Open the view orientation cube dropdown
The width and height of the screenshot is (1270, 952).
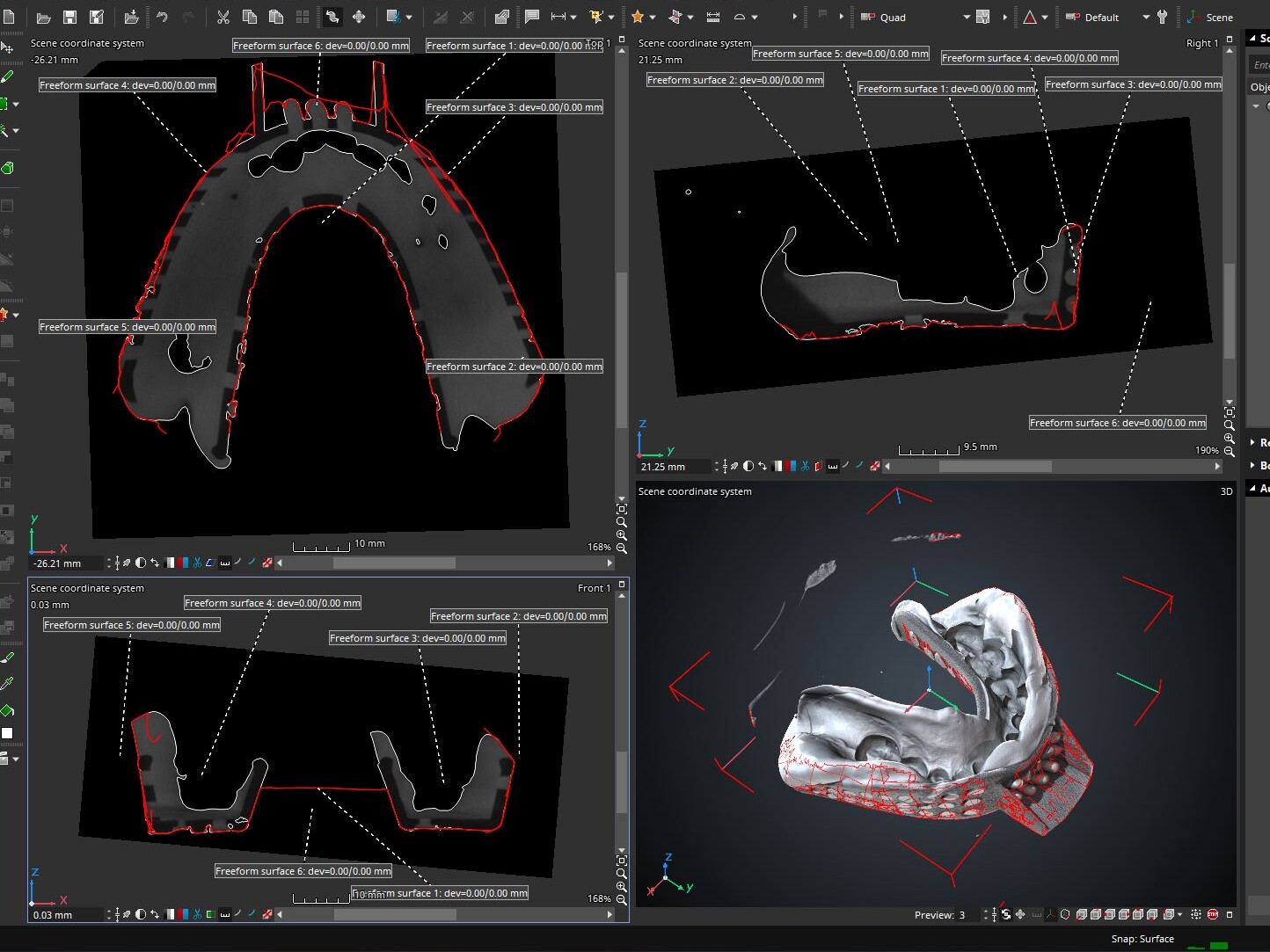point(1179,915)
